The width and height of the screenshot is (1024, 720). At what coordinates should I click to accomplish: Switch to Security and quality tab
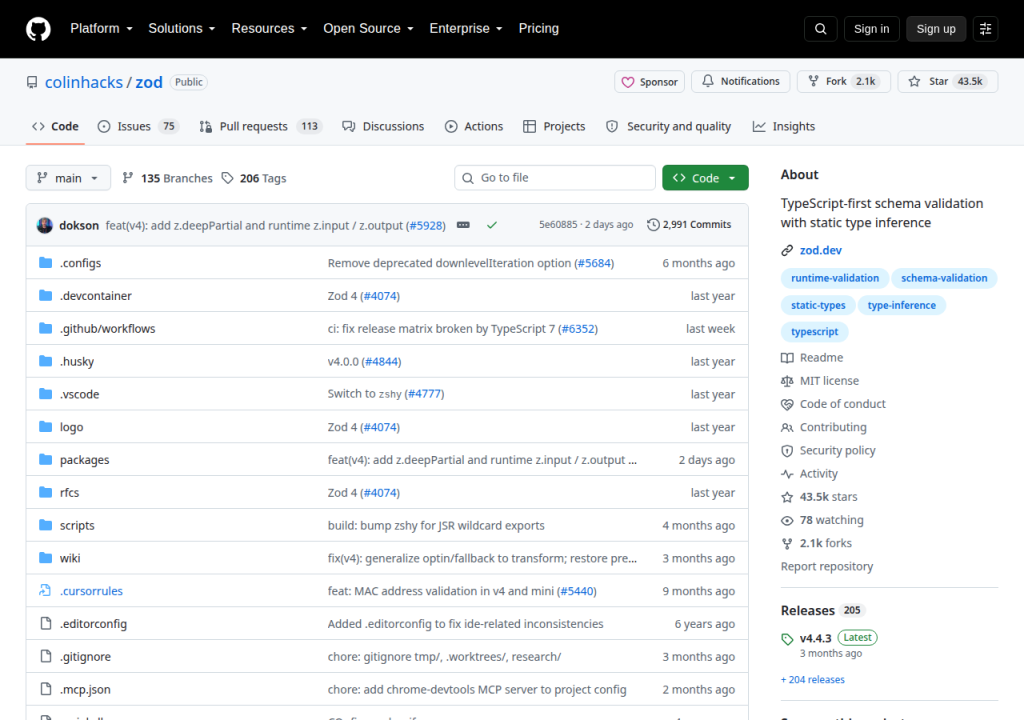pyautogui.click(x=669, y=126)
